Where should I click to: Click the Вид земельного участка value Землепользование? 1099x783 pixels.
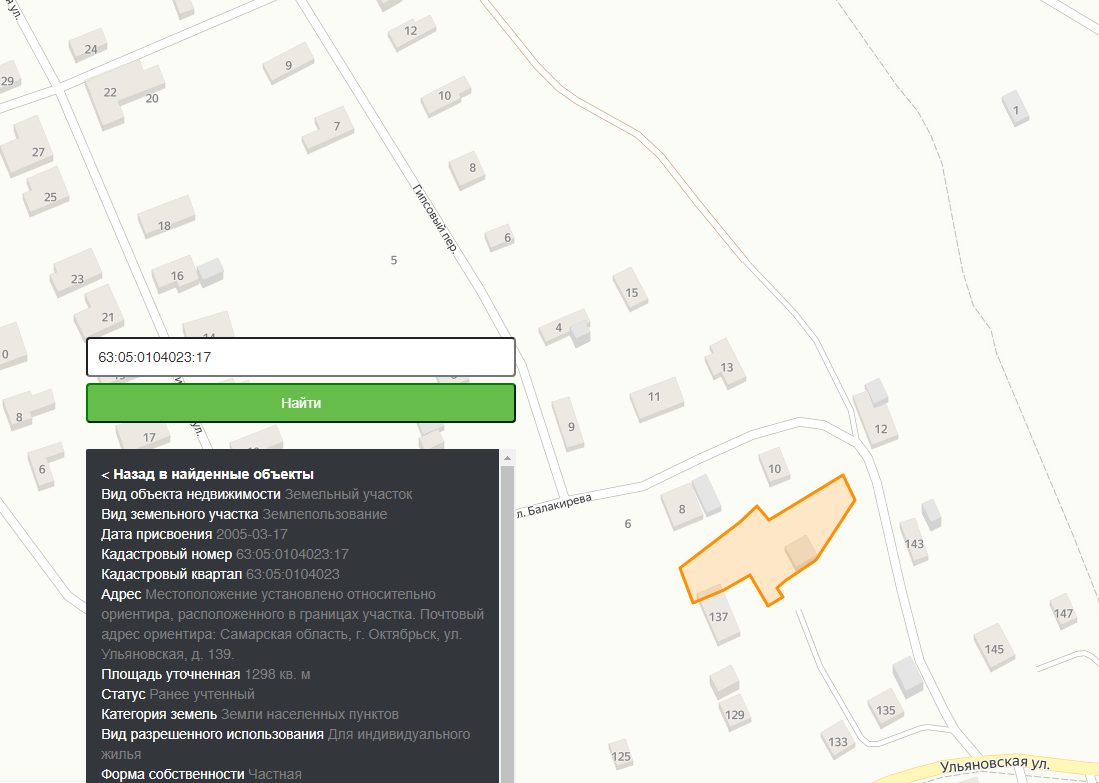tap(325, 515)
